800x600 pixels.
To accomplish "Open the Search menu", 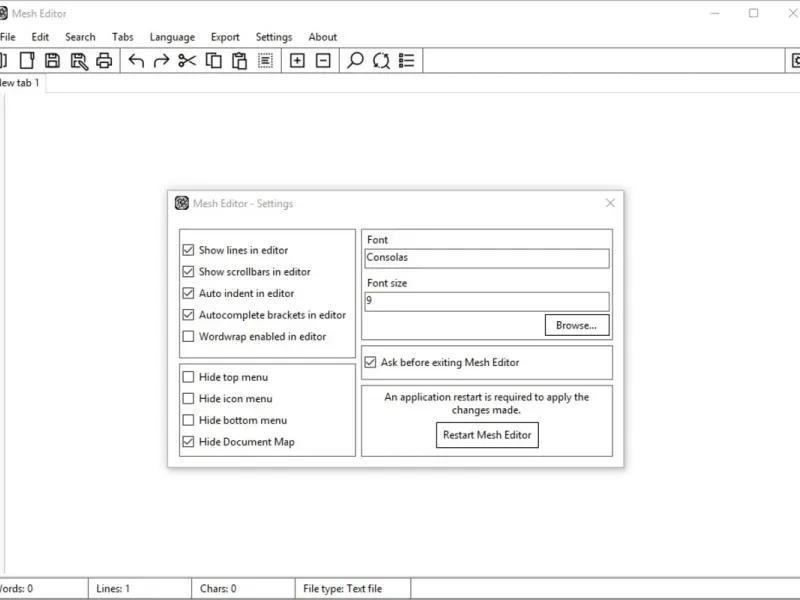I will coord(80,37).
